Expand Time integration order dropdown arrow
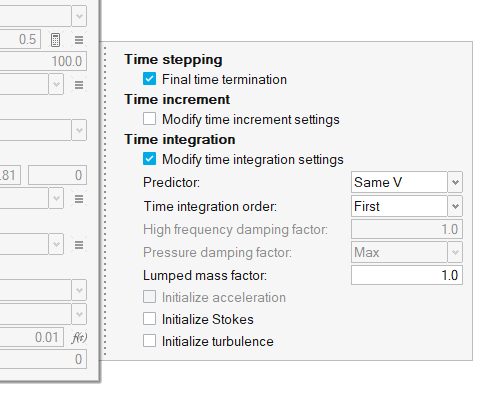488x395 pixels. pyautogui.click(x=455, y=206)
